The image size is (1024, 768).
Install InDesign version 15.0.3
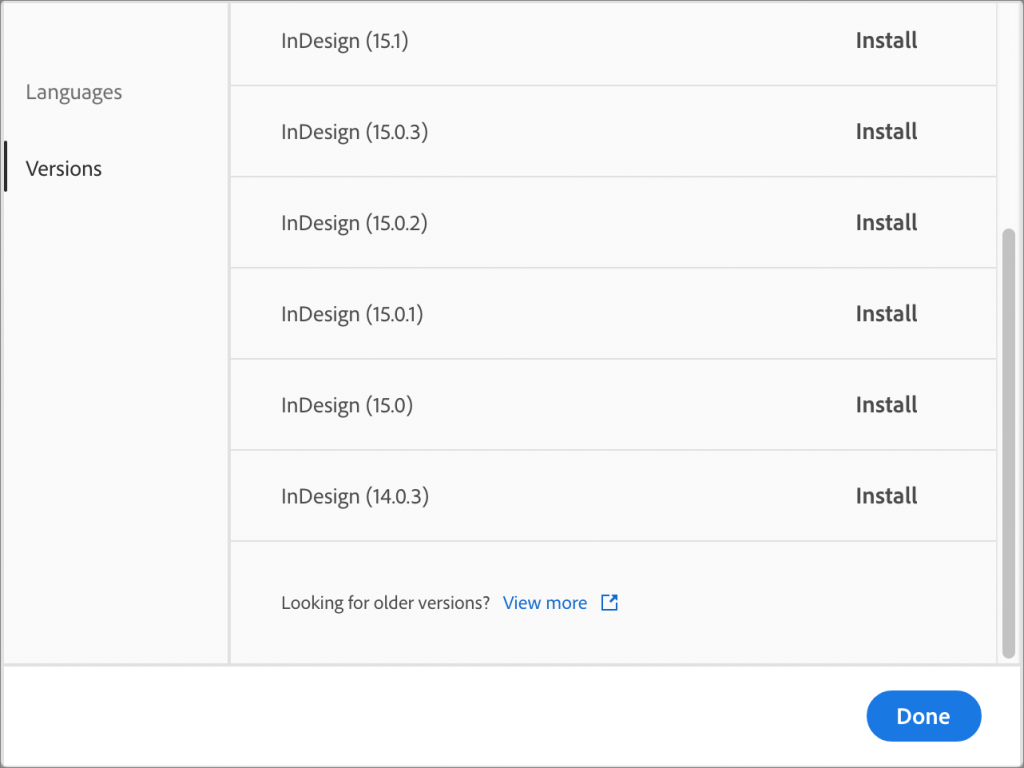(x=886, y=132)
